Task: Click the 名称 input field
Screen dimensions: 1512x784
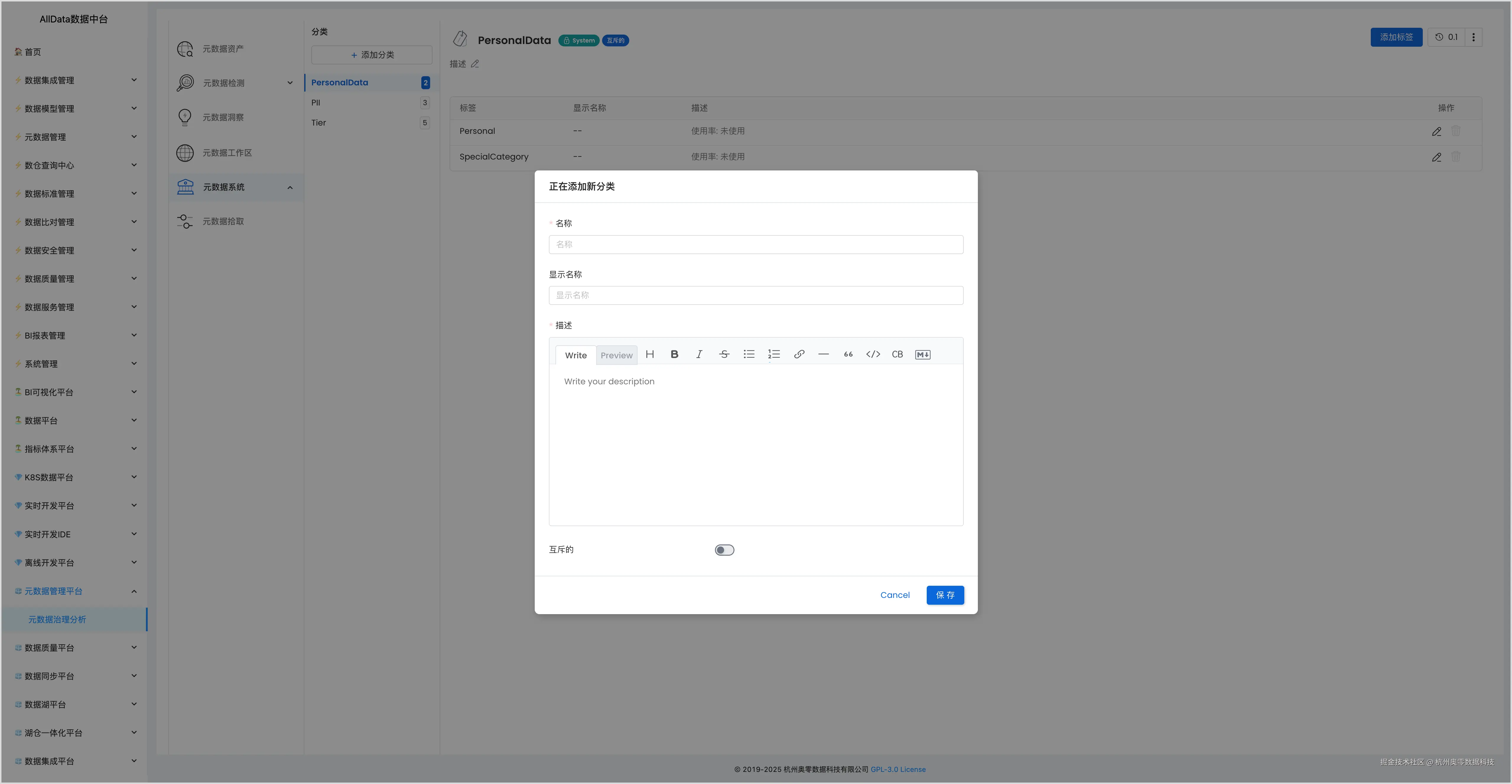Action: pyautogui.click(x=755, y=245)
